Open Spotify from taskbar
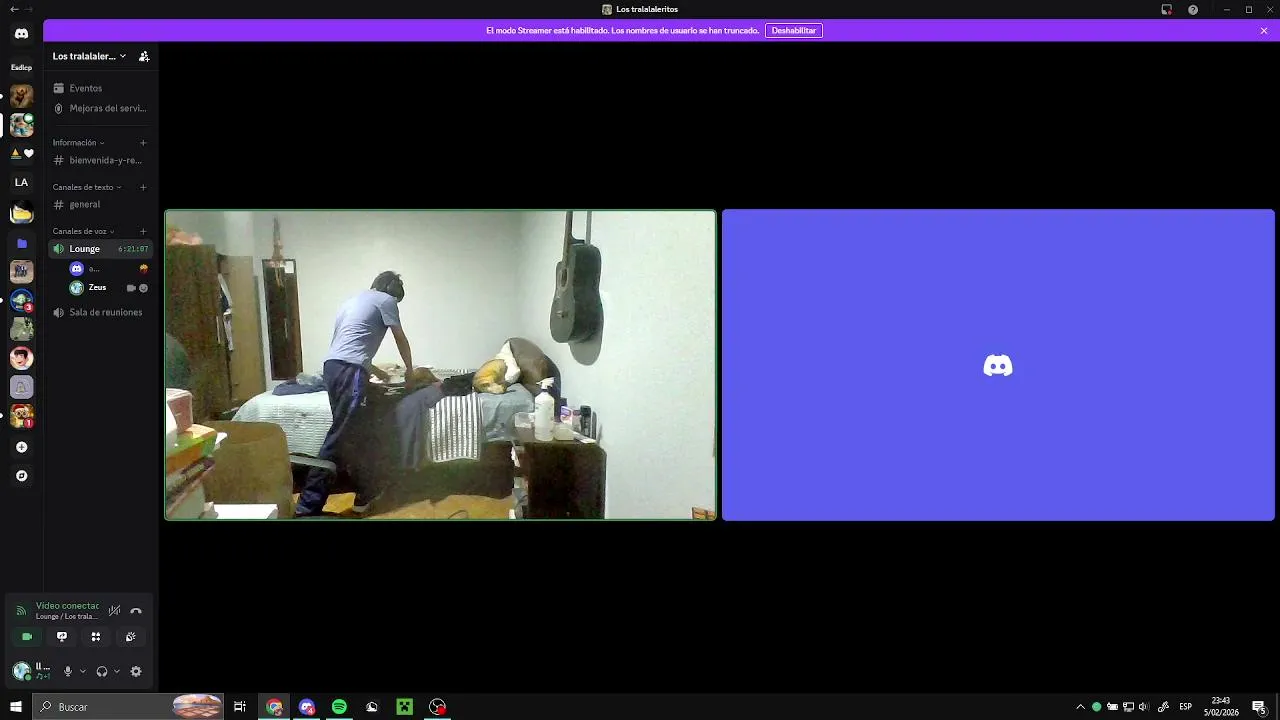 339,707
